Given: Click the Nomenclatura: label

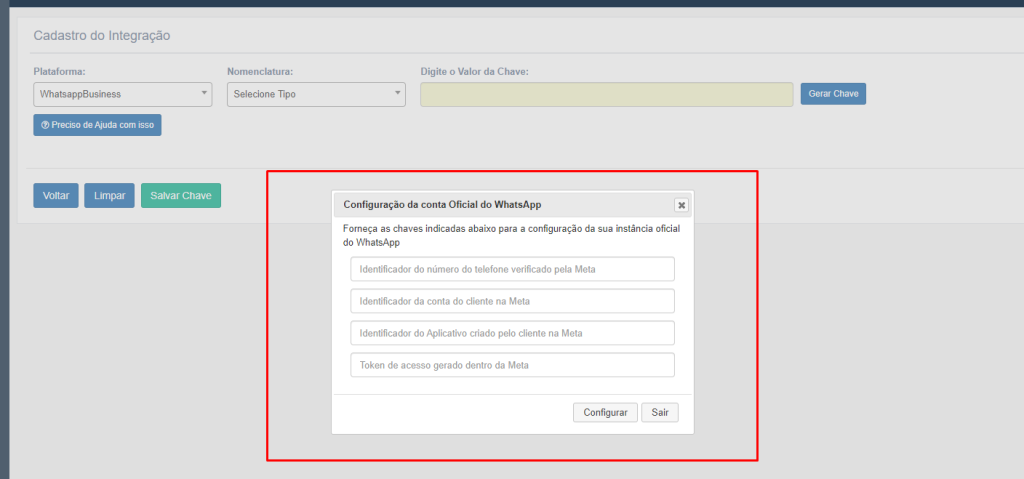Looking at the screenshot, I should (x=260, y=71).
